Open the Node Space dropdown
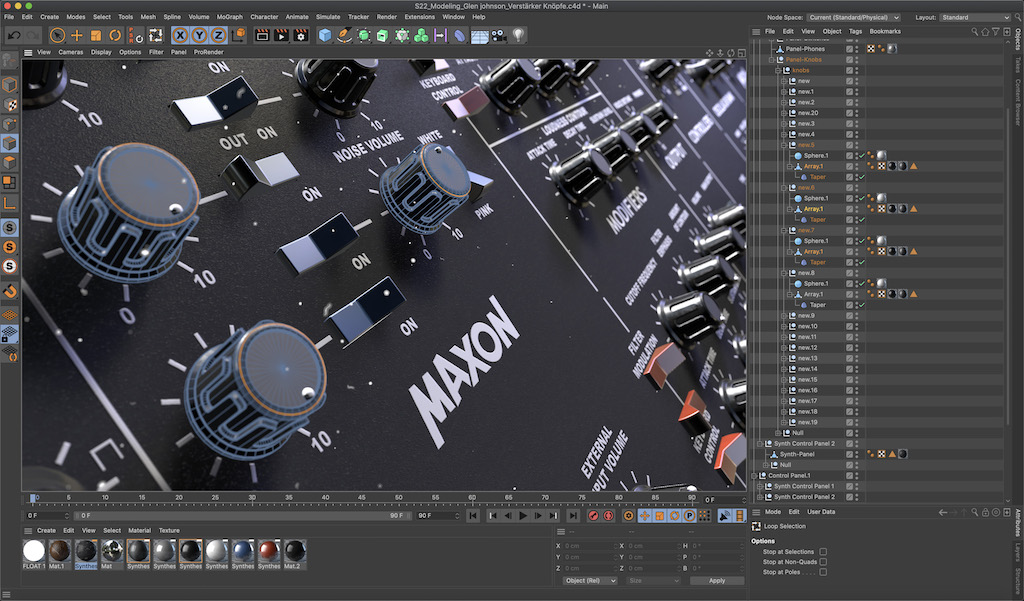Image resolution: width=1024 pixels, height=601 pixels. [854, 18]
